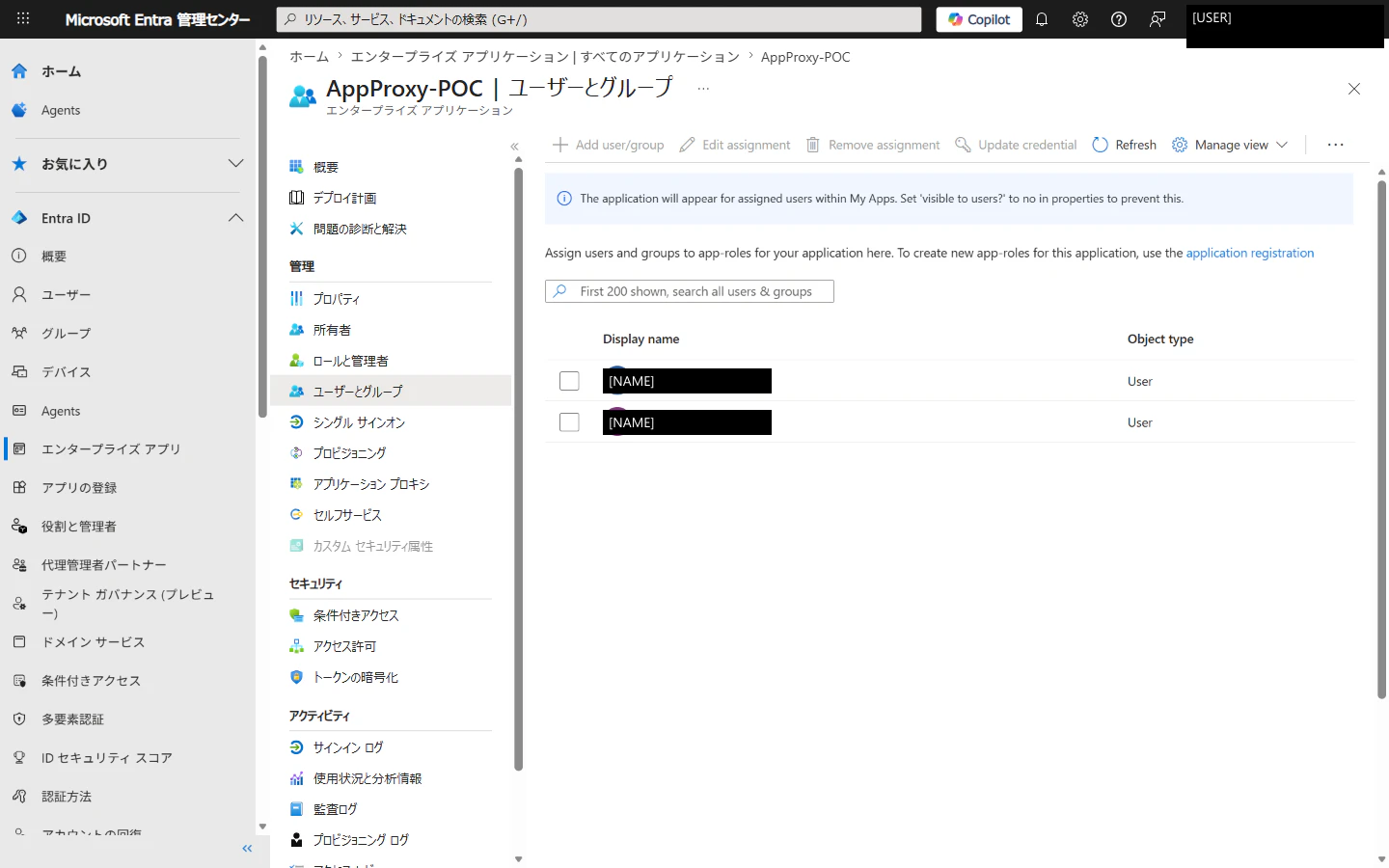
Task: Click the Copilot button
Action: [x=979, y=19]
